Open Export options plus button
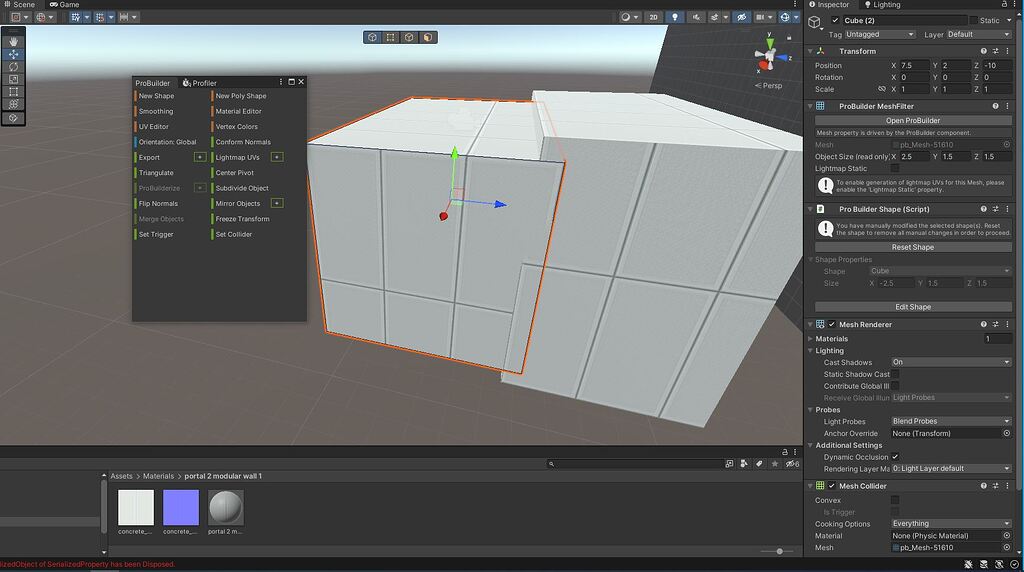The height and width of the screenshot is (572, 1024). coord(200,157)
